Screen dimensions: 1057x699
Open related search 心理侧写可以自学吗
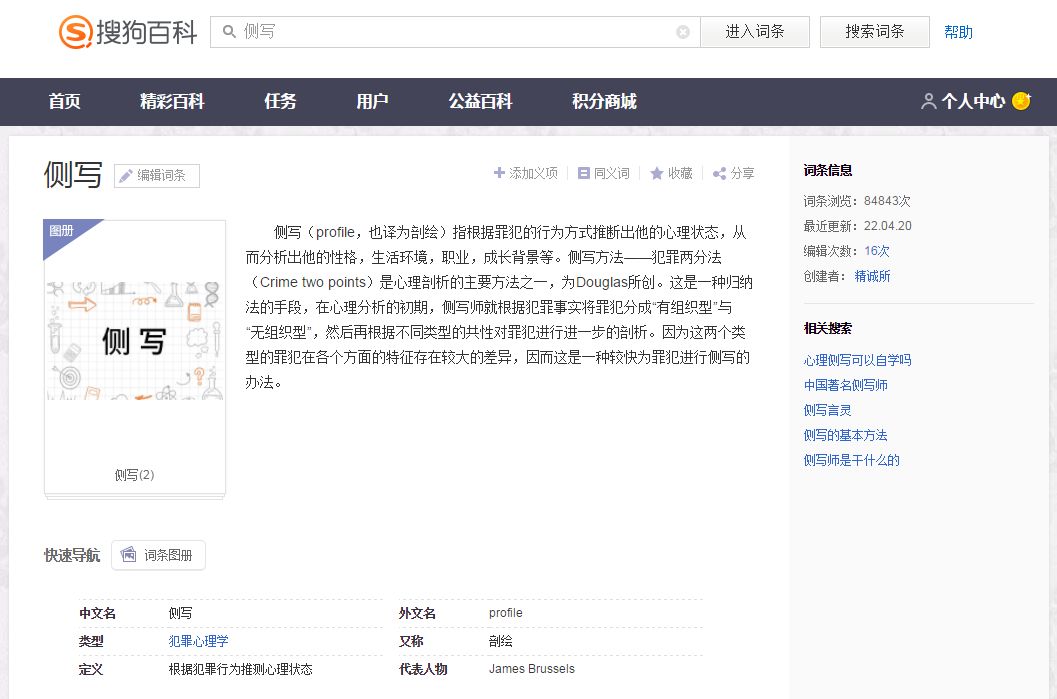(x=857, y=360)
